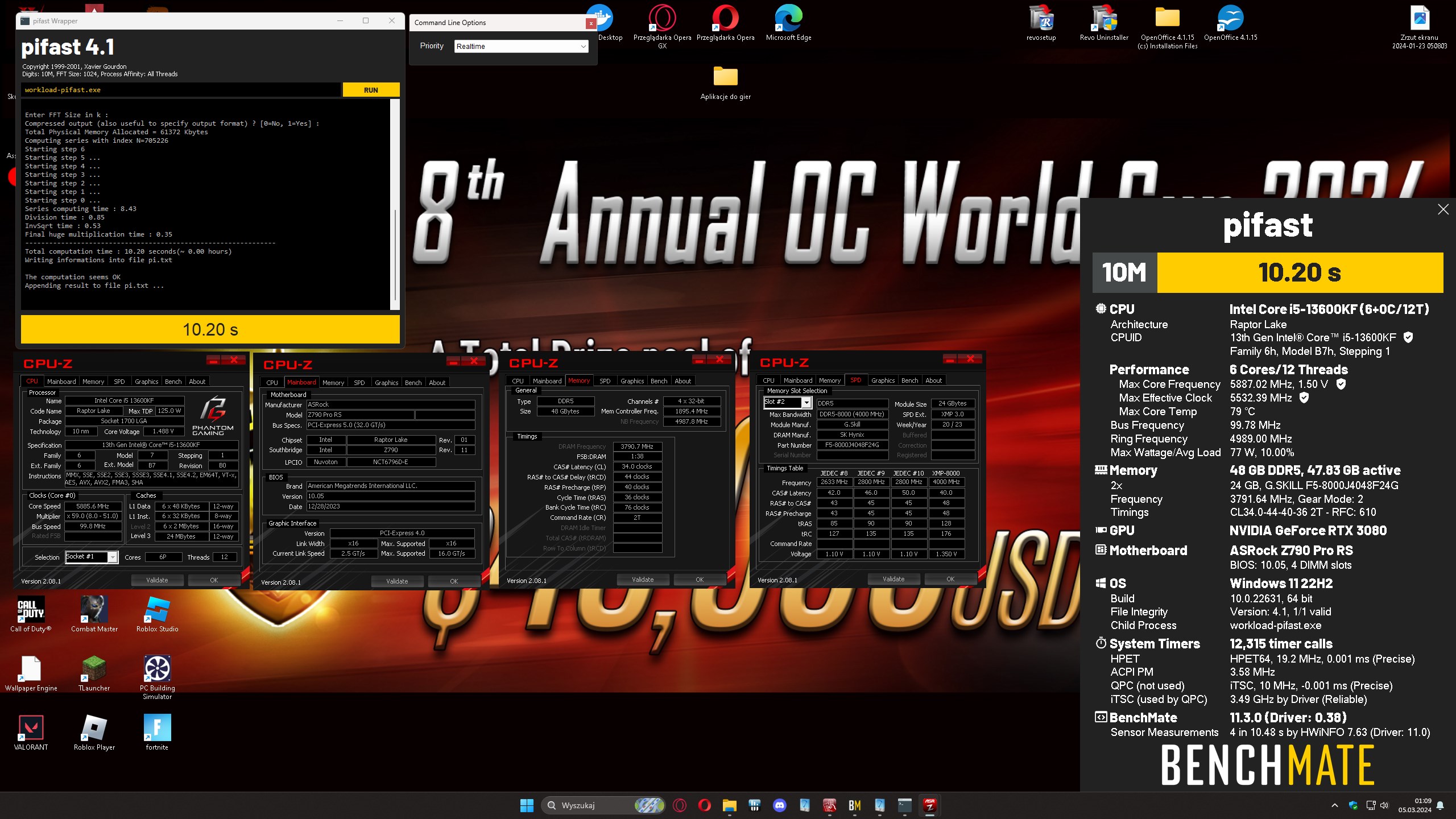
Task: Click BenchMate BM icon in taskbar
Action: pyautogui.click(x=854, y=805)
